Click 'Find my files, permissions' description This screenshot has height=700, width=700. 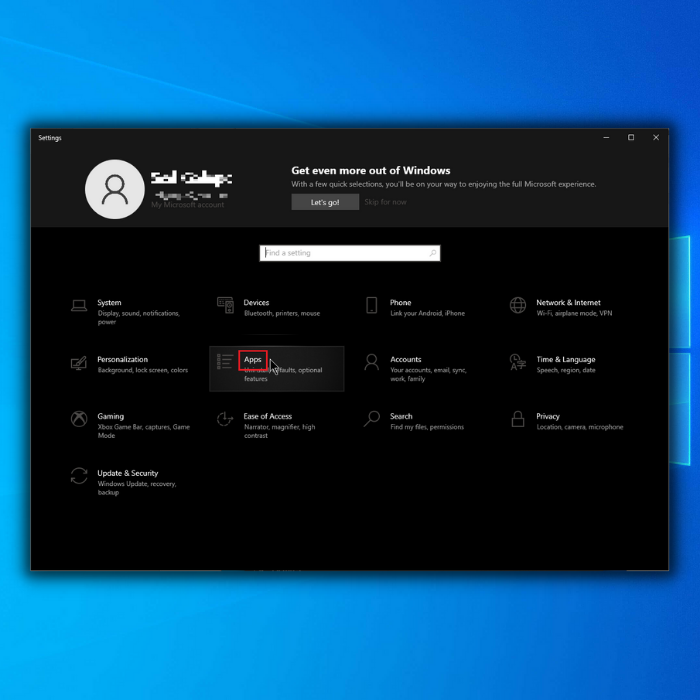[x=427, y=427]
